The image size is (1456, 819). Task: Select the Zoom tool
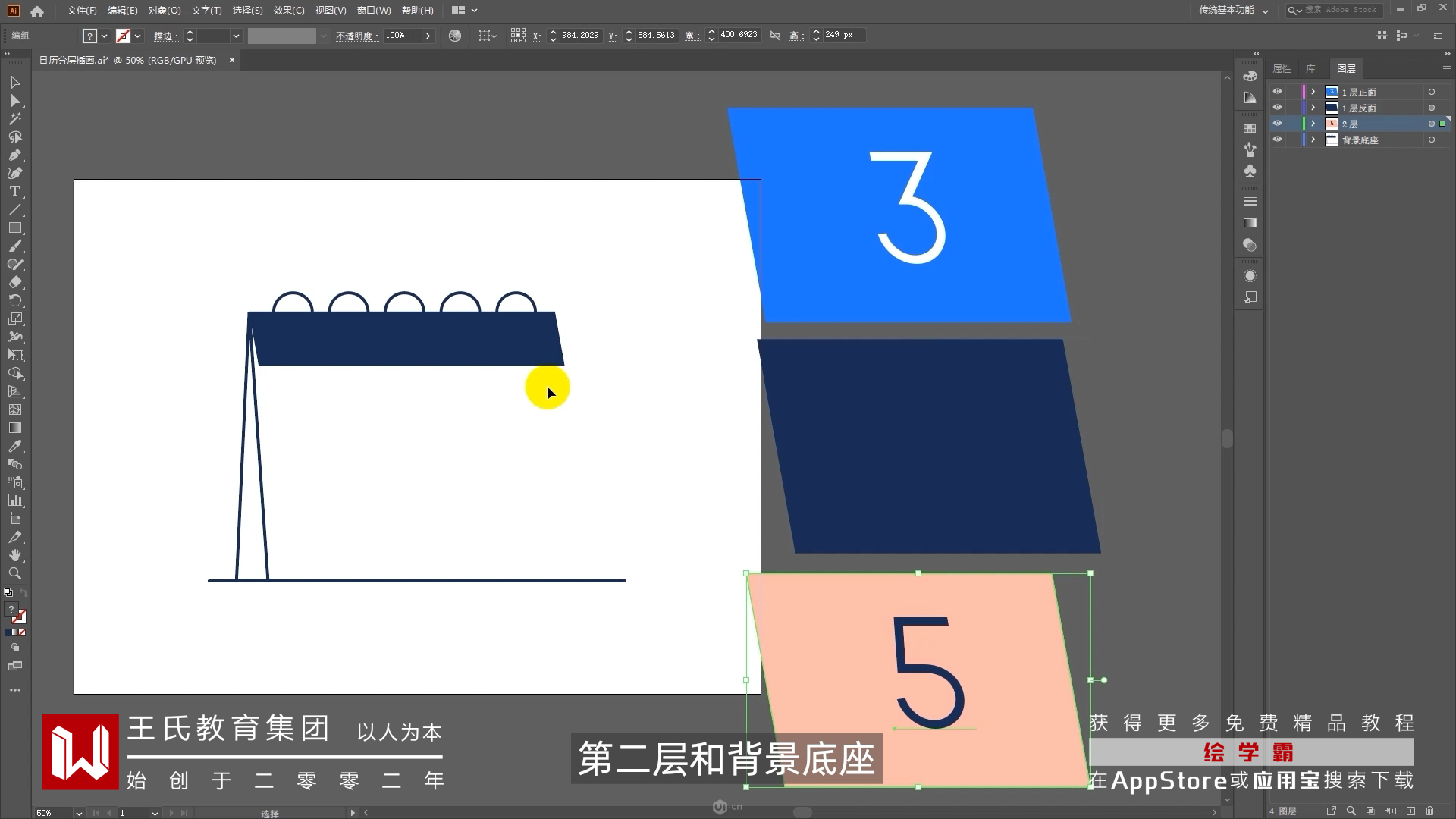tap(14, 574)
